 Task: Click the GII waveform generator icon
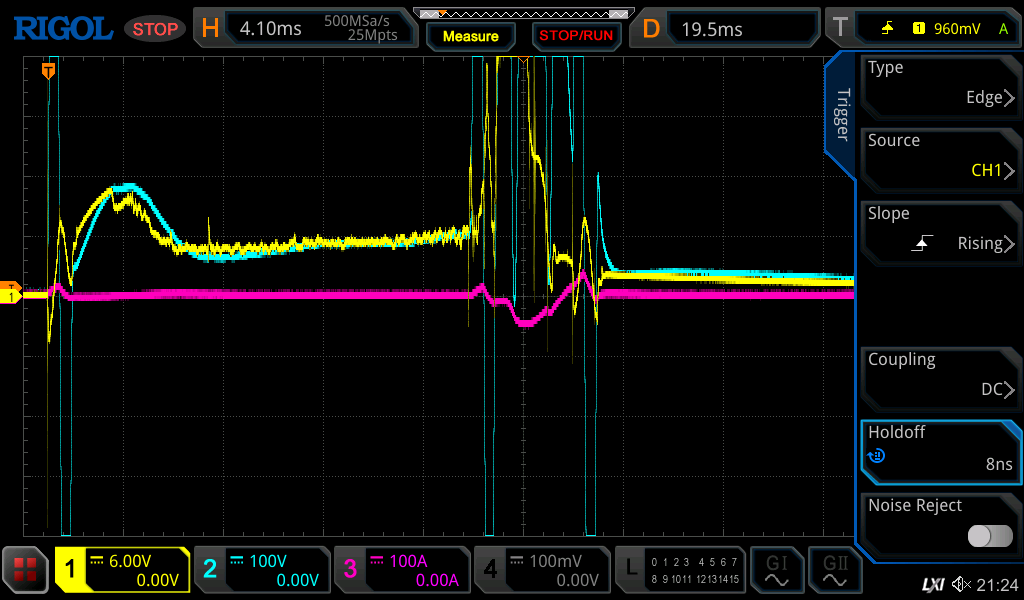click(835, 570)
